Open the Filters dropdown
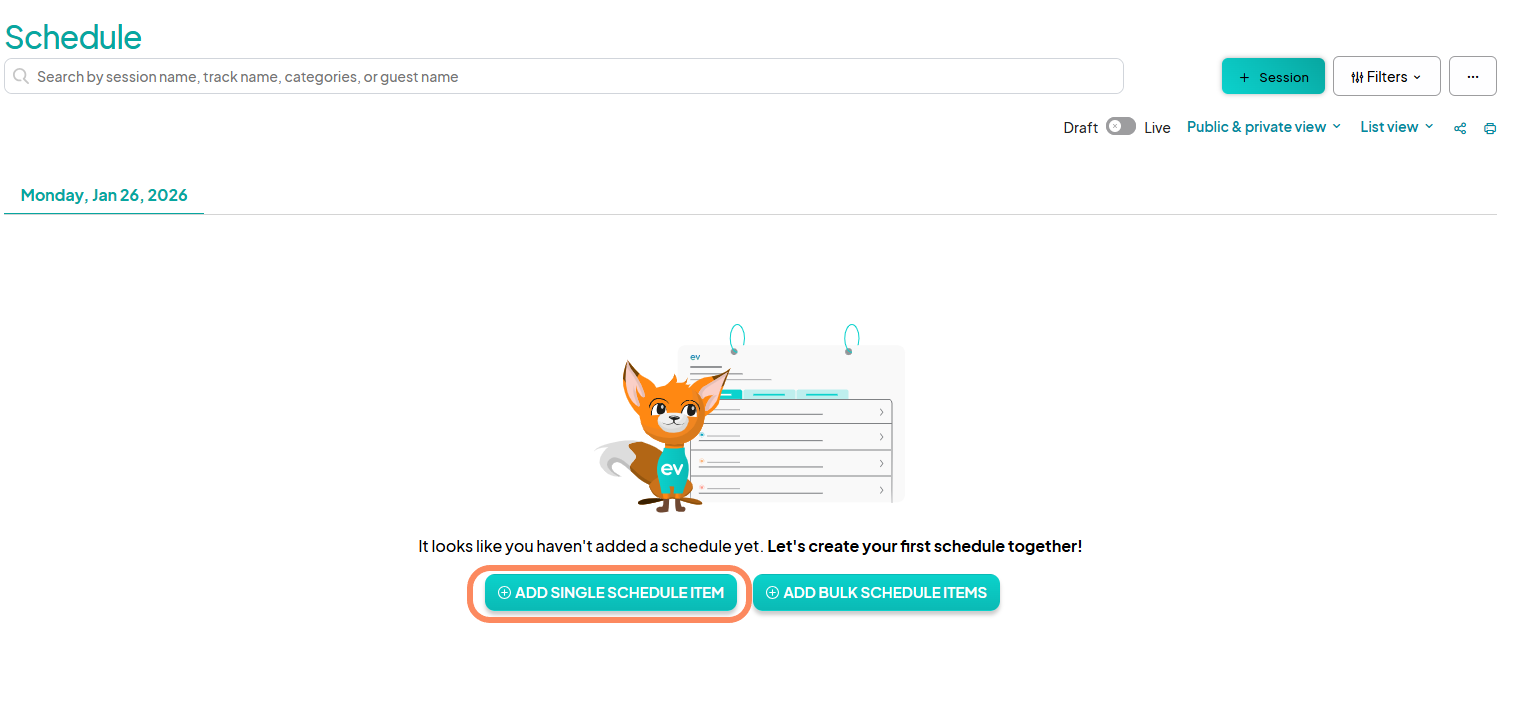 pyautogui.click(x=1386, y=77)
